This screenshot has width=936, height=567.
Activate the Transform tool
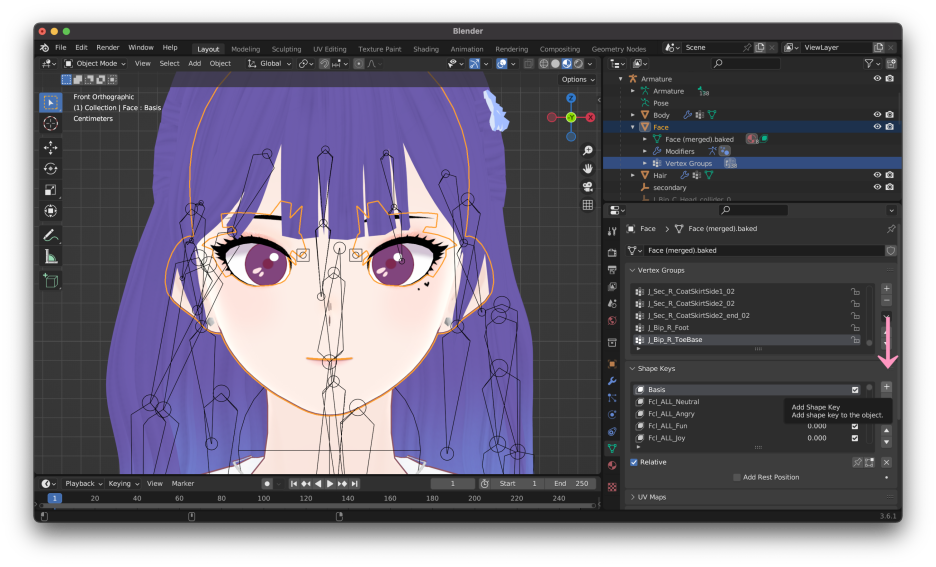[x=51, y=211]
